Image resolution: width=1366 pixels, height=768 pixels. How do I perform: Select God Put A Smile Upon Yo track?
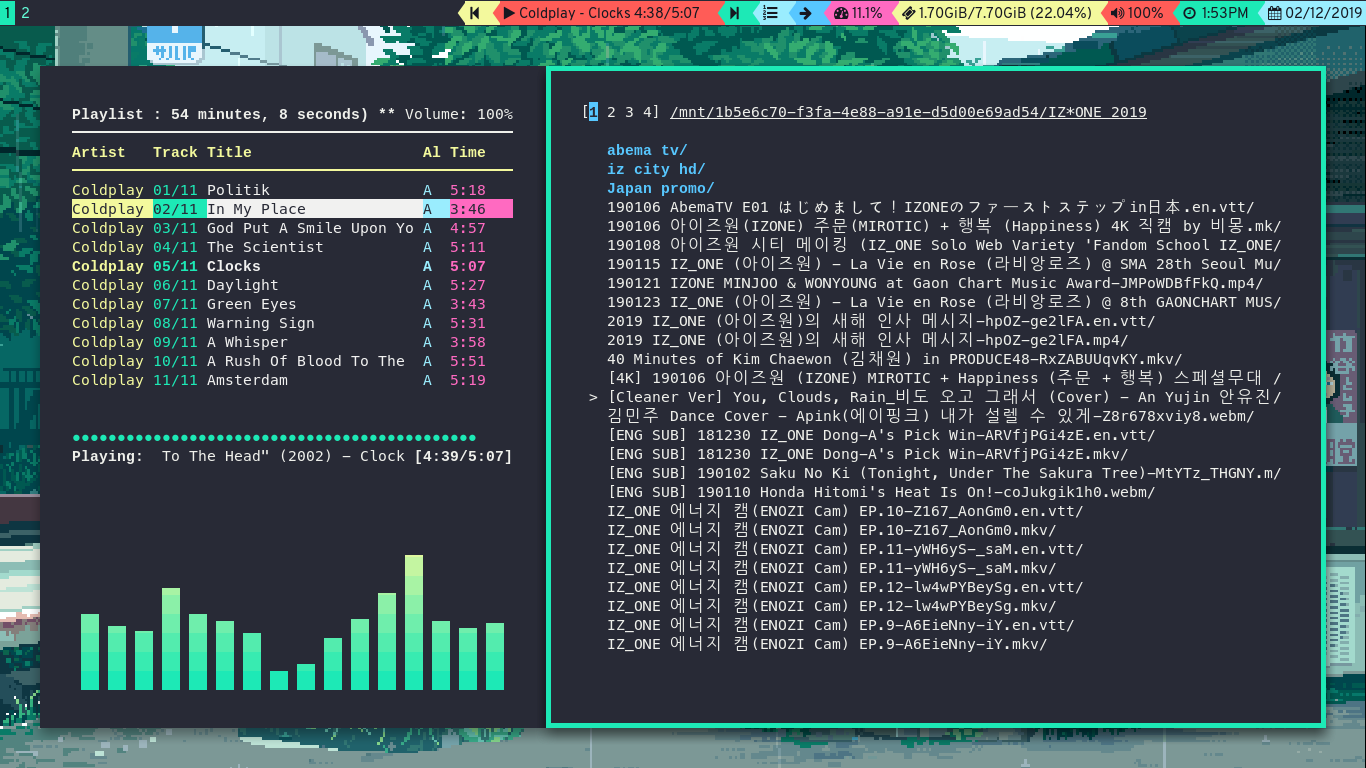click(x=292, y=228)
